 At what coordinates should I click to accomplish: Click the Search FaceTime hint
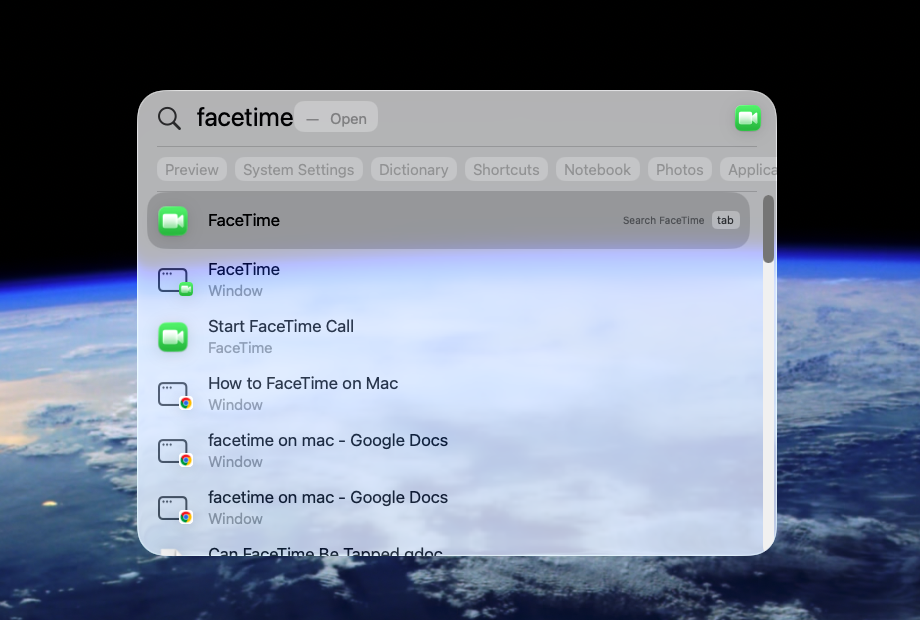(663, 221)
